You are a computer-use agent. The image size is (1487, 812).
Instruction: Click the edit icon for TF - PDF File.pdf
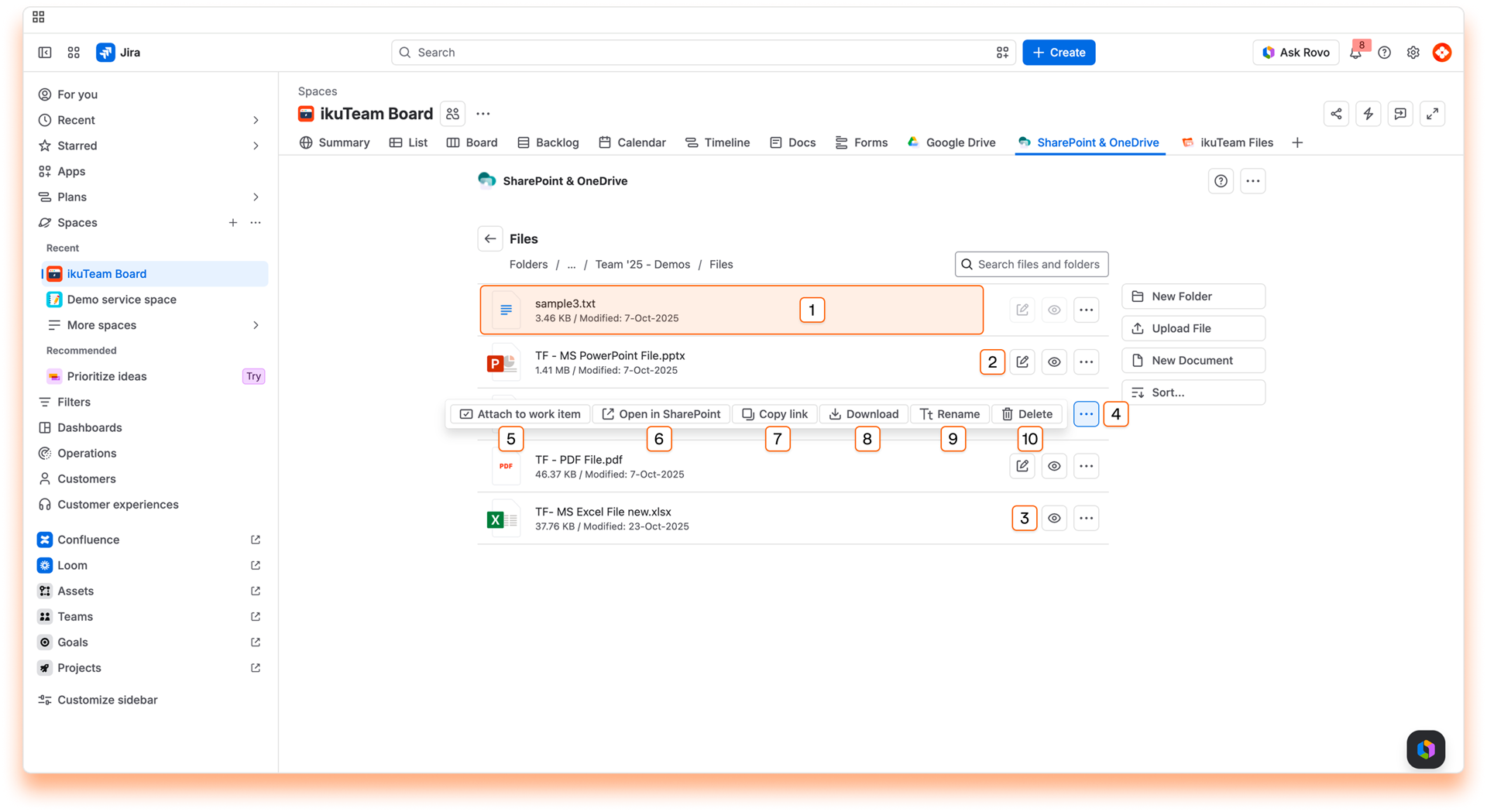[1022, 466]
